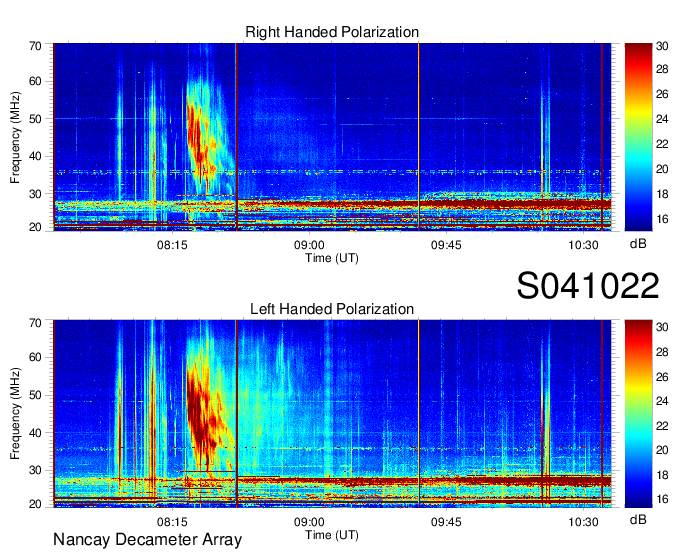Click the dB unit label beside the Left Handed colorbar
The image size is (680, 552).
click(638, 519)
